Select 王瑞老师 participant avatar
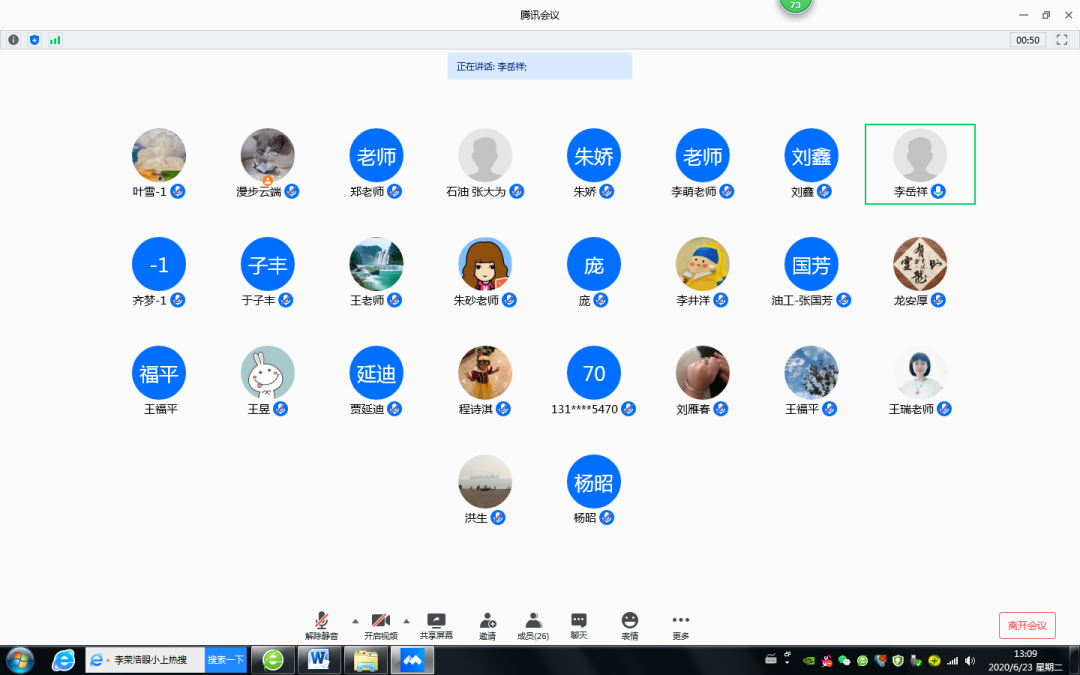Viewport: 1080px width, 675px height. pos(920,373)
